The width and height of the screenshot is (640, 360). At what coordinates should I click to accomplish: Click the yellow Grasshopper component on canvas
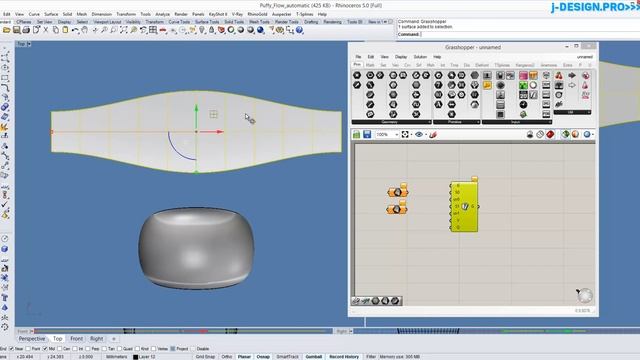point(464,207)
